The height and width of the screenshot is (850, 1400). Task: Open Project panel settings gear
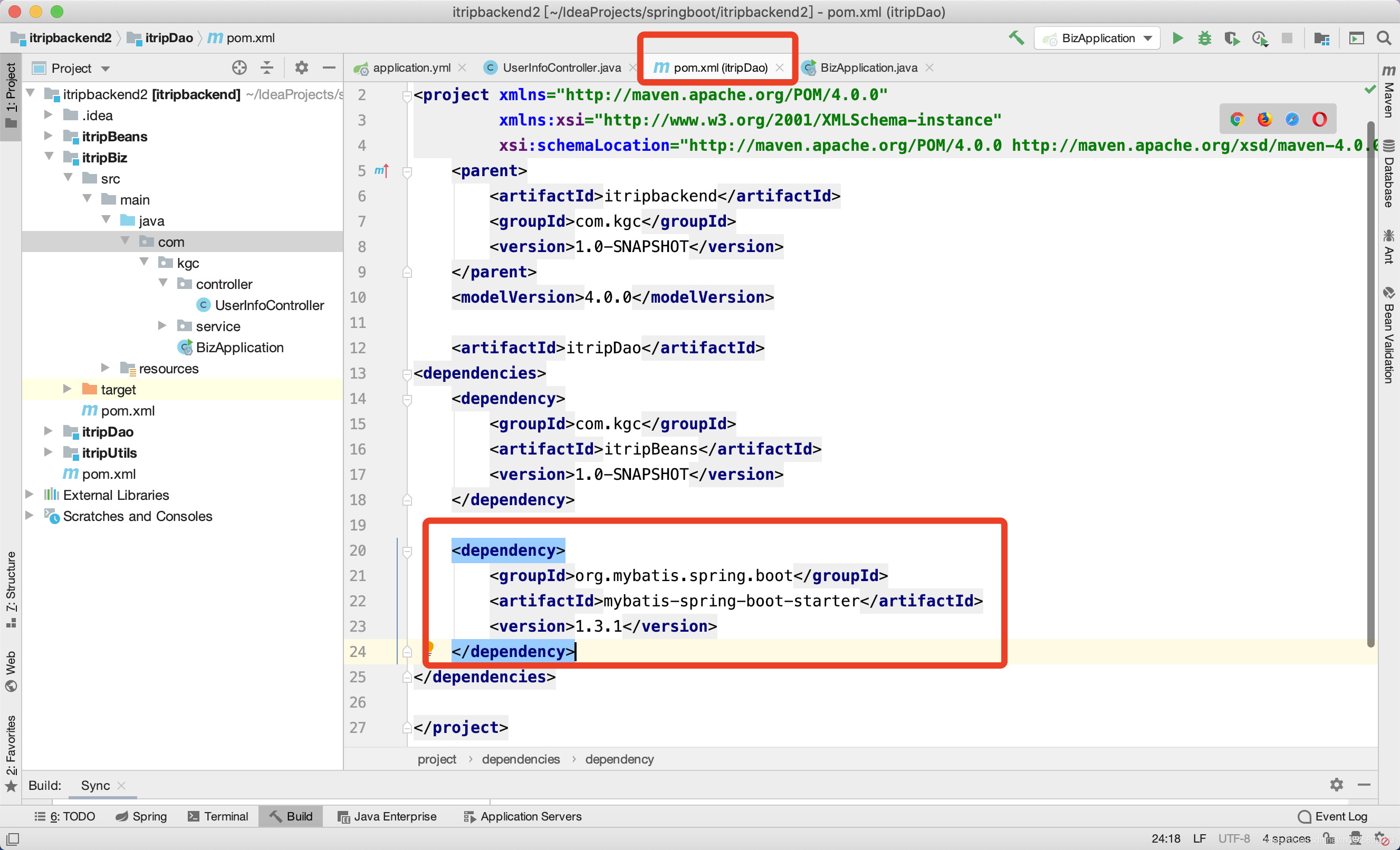[x=301, y=68]
